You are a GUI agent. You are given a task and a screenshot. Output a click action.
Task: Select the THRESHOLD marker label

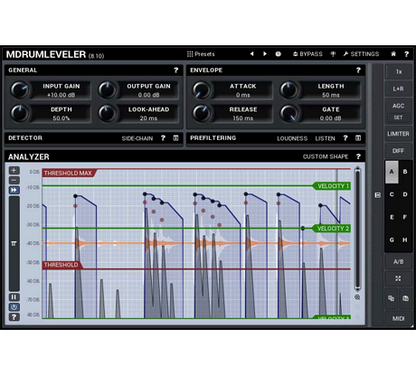tap(61, 265)
